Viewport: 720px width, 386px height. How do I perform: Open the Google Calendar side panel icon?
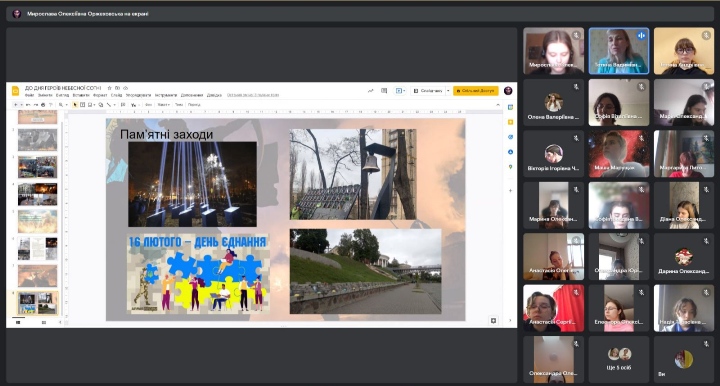(x=510, y=107)
